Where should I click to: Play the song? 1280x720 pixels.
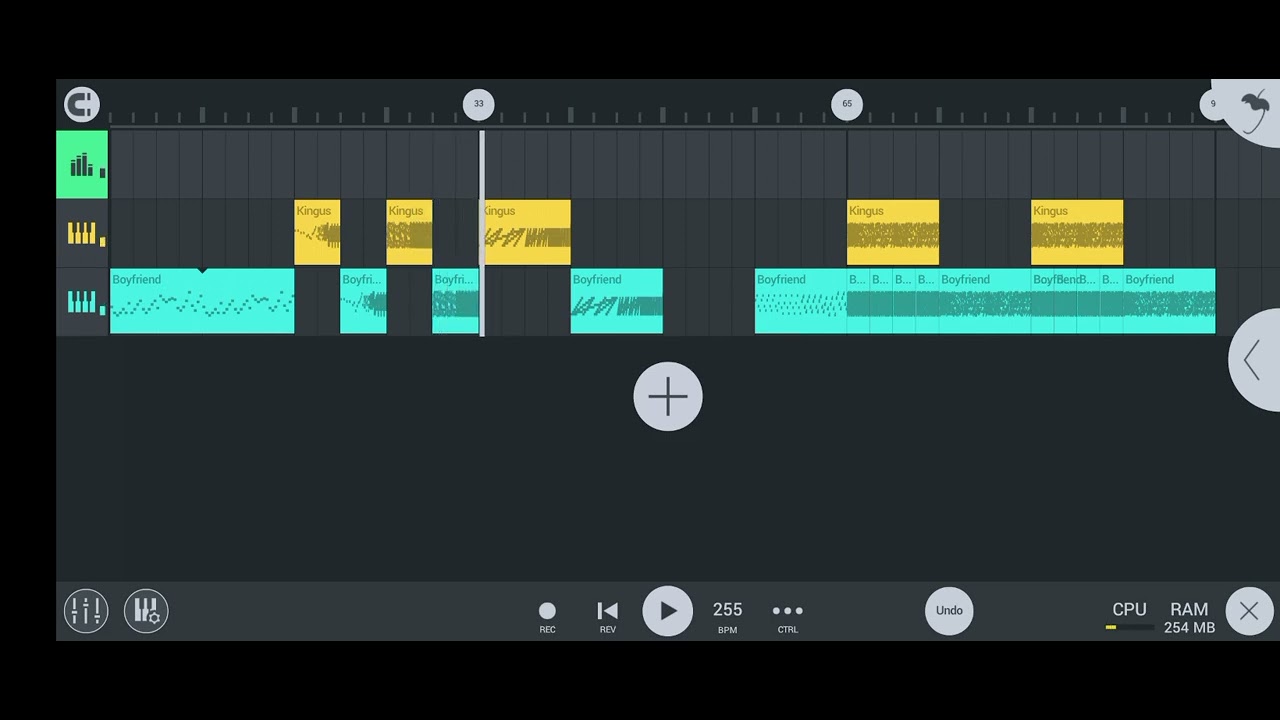point(668,611)
